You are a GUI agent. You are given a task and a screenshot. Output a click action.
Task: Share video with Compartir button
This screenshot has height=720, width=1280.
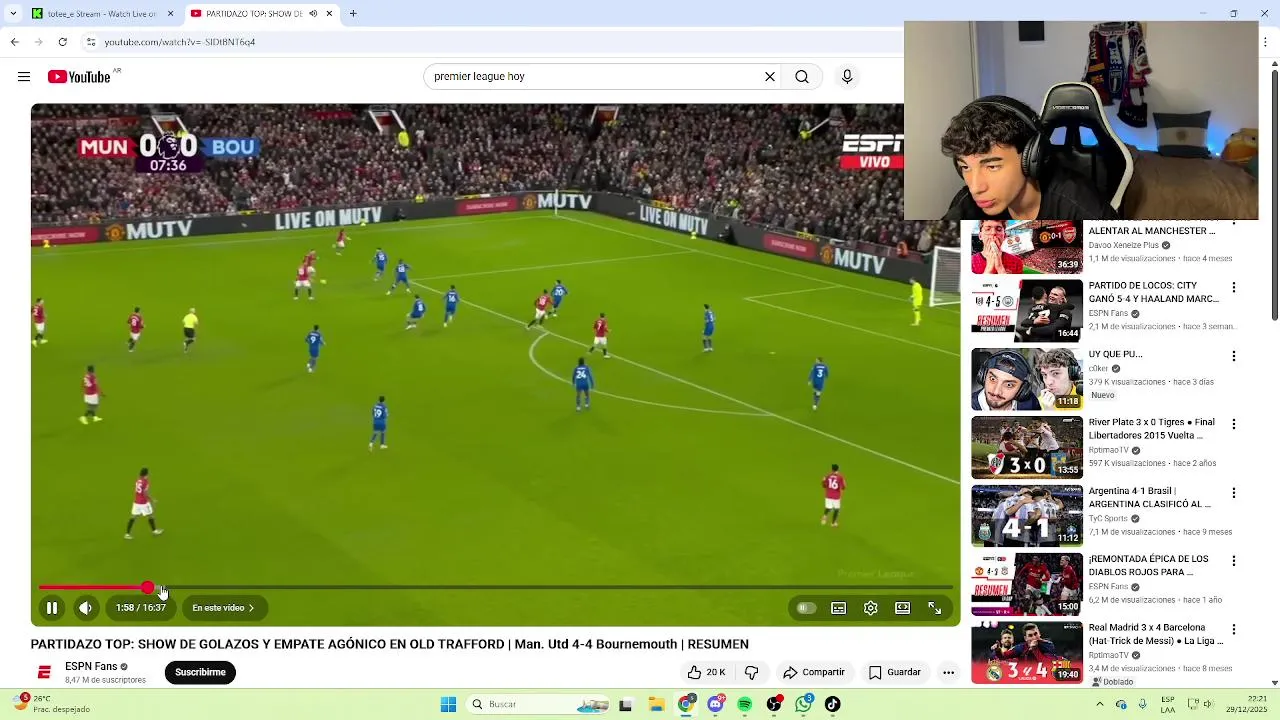[x=814, y=672]
